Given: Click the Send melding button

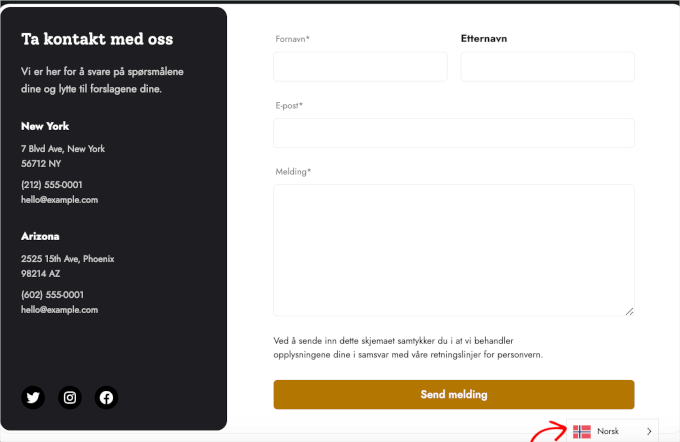Looking at the screenshot, I should (x=453, y=394).
